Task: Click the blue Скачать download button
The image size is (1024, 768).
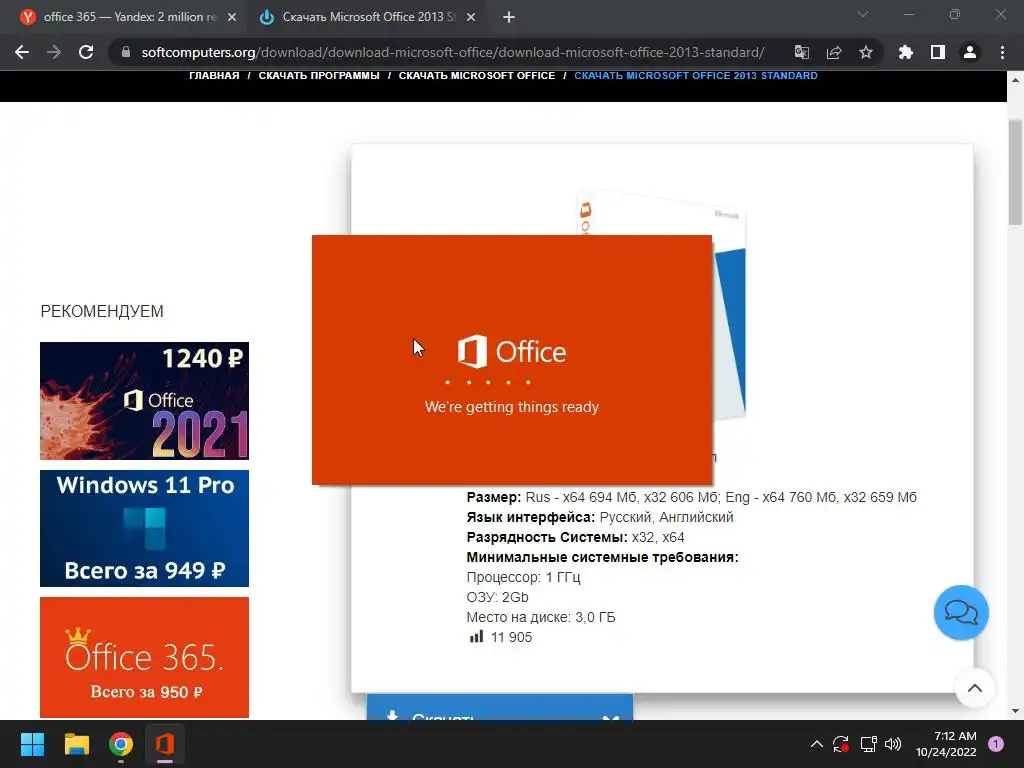Action: 500,708
